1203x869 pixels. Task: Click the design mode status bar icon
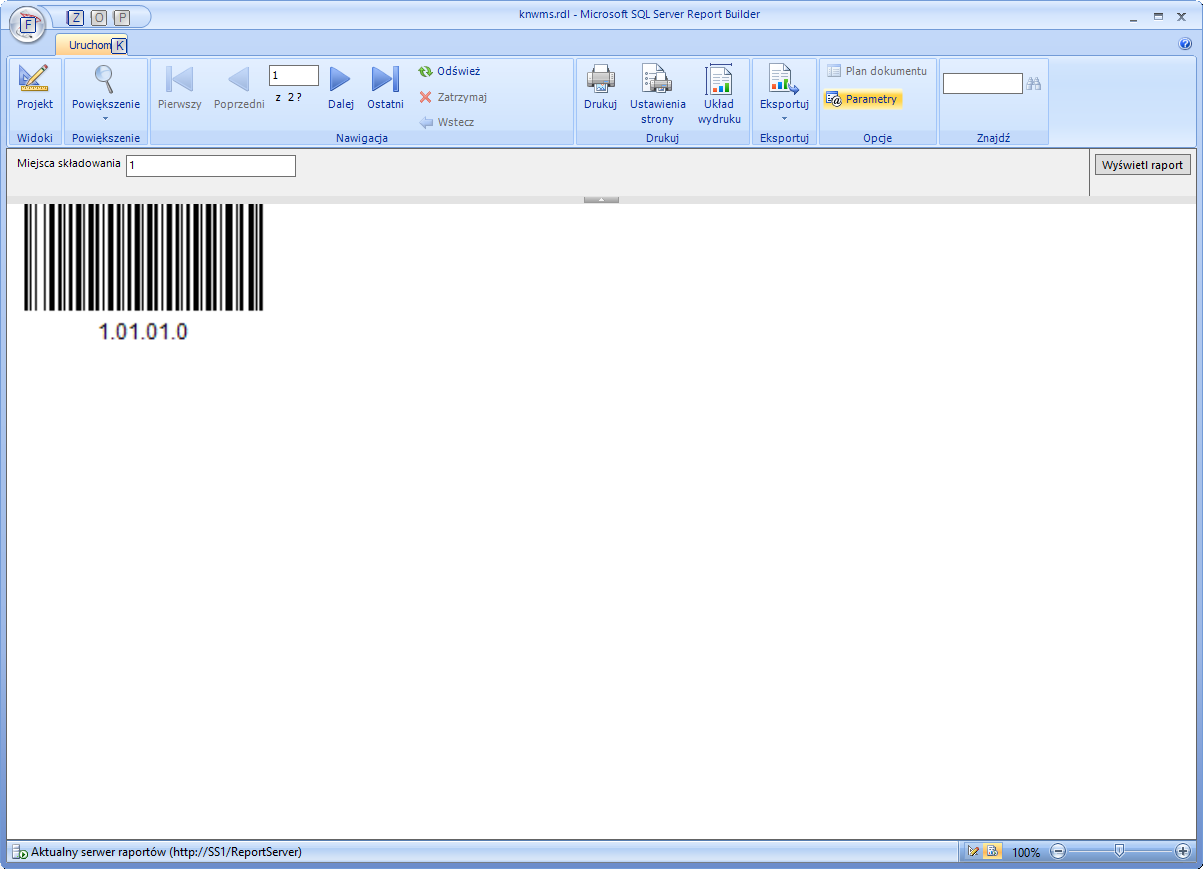[974, 852]
